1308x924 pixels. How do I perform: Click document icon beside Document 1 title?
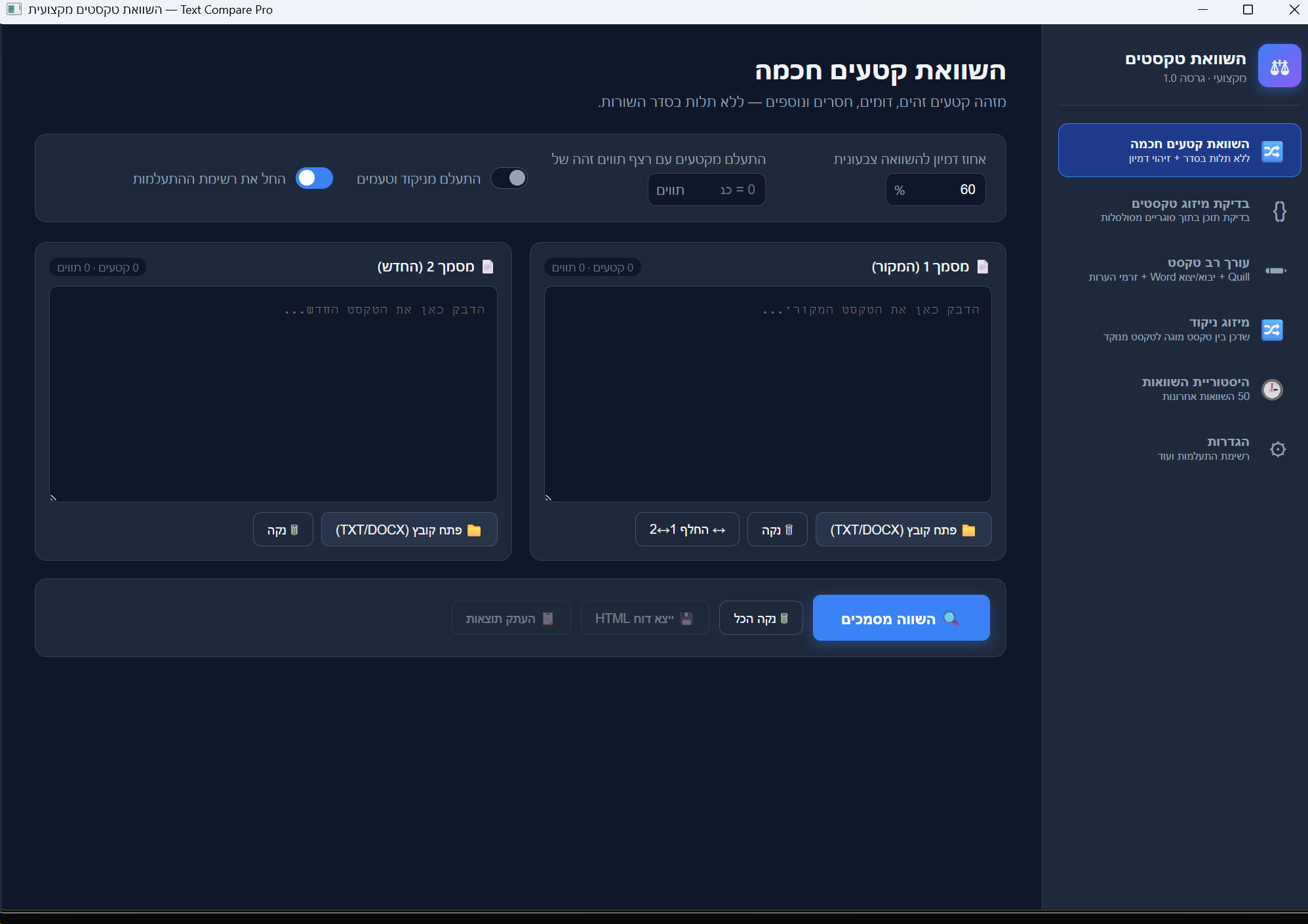(982, 266)
